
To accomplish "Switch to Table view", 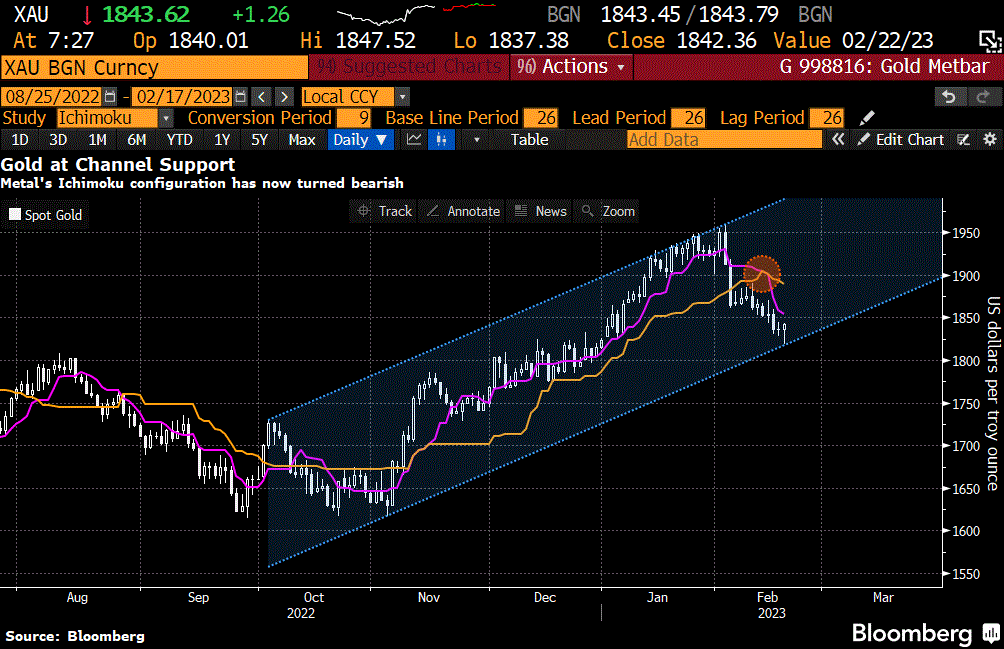I will coord(529,140).
